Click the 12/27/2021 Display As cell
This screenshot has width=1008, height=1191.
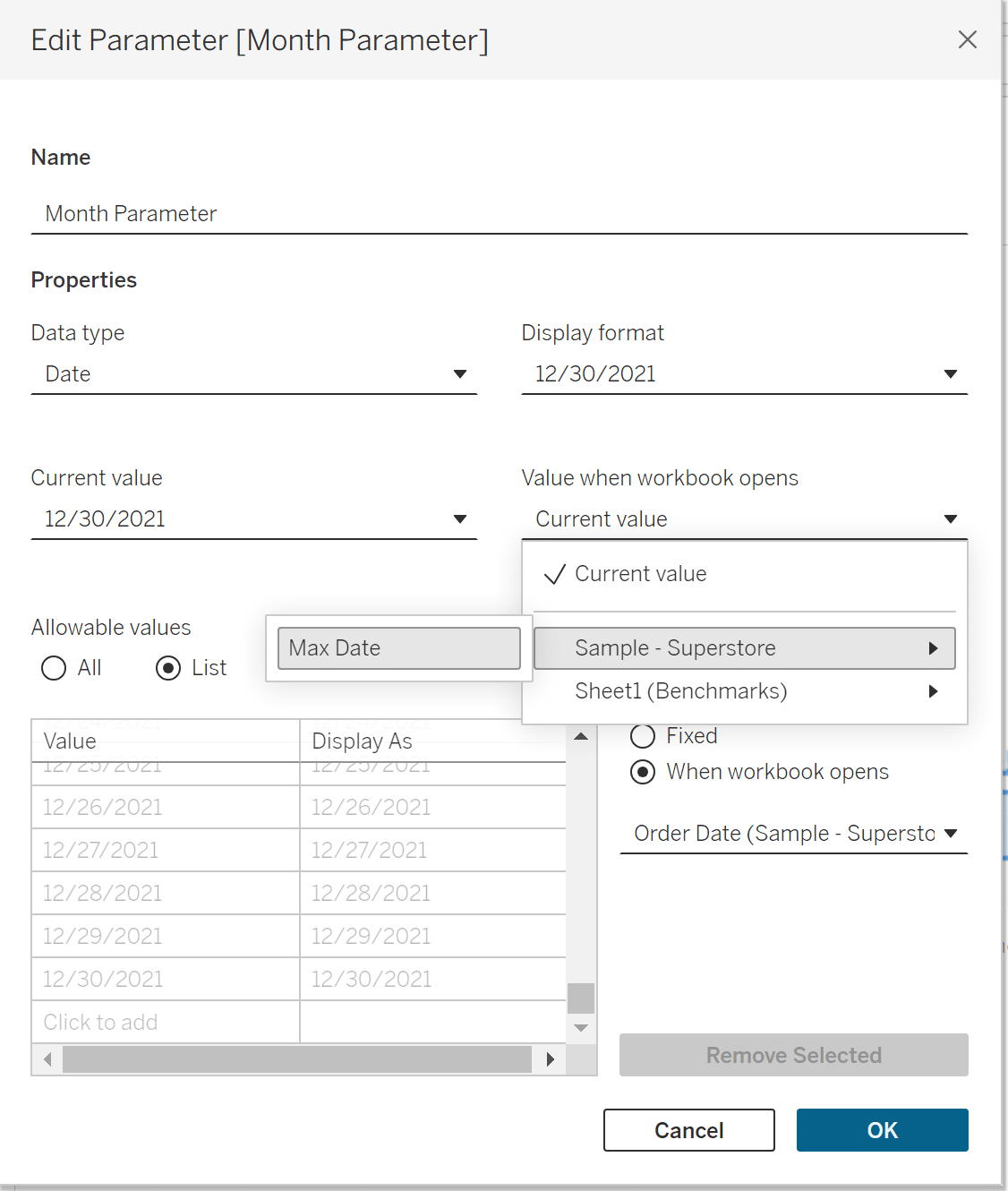tap(433, 850)
